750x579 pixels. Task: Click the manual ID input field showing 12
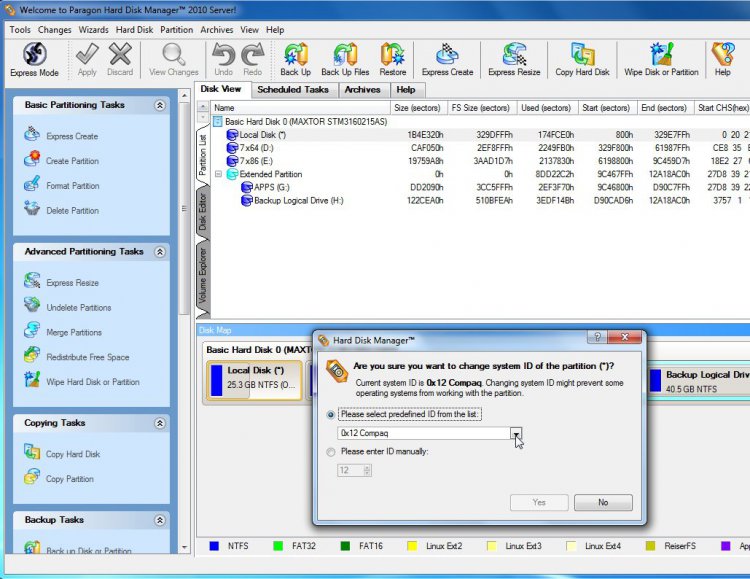pos(351,470)
